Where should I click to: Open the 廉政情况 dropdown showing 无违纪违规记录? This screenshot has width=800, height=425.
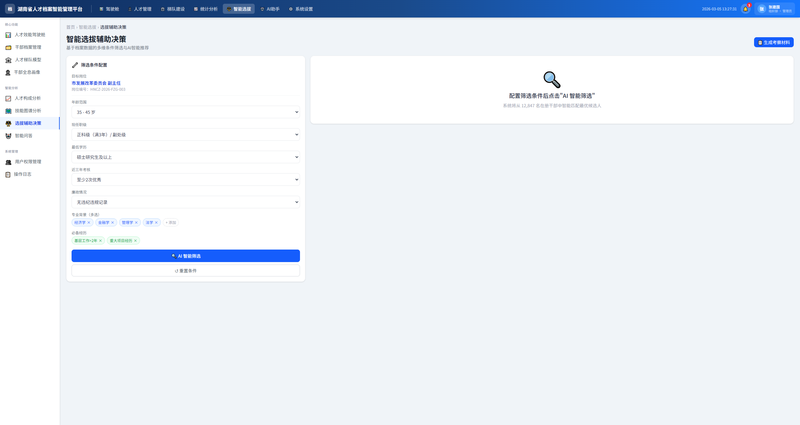point(186,202)
